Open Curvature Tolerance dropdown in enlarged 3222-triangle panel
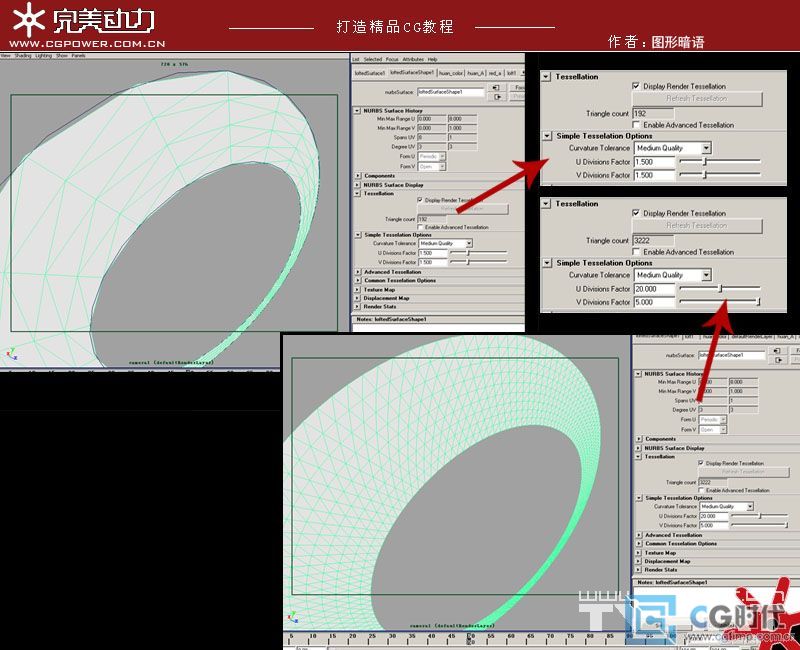Image resolution: width=800 pixels, height=650 pixels. coord(673,275)
